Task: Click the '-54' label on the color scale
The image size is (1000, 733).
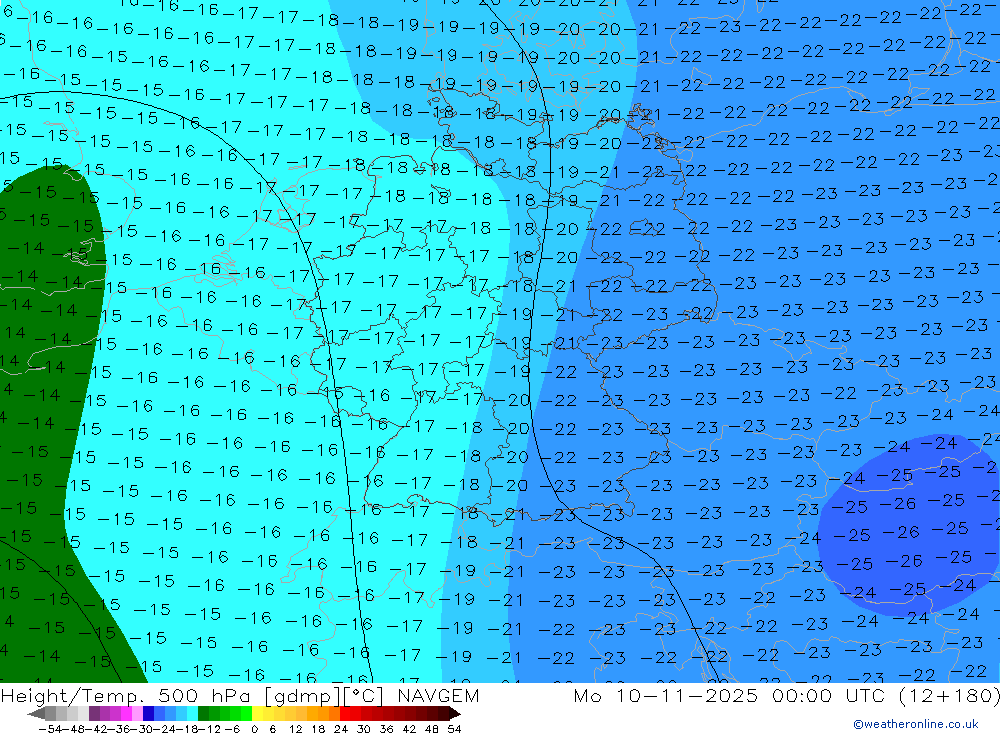Action: [48, 729]
